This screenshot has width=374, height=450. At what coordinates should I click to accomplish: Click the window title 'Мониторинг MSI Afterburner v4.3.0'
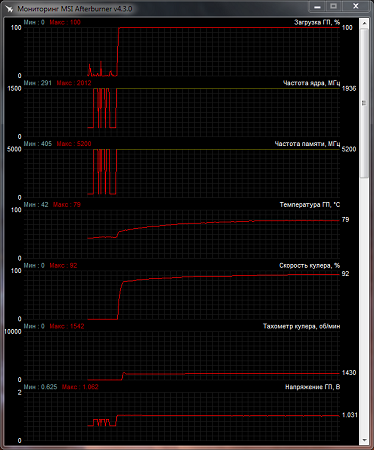pos(75,9)
